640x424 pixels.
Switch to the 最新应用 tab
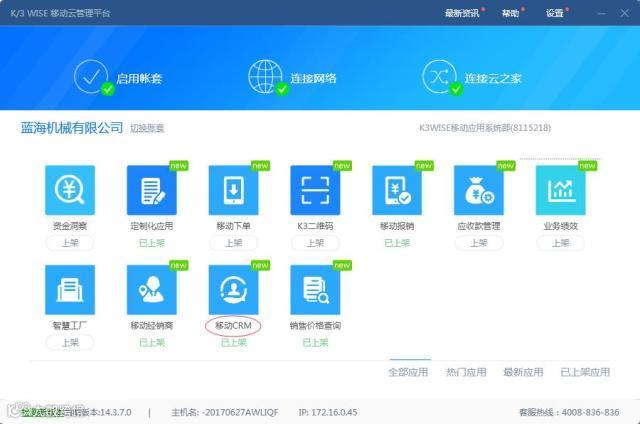tap(523, 372)
